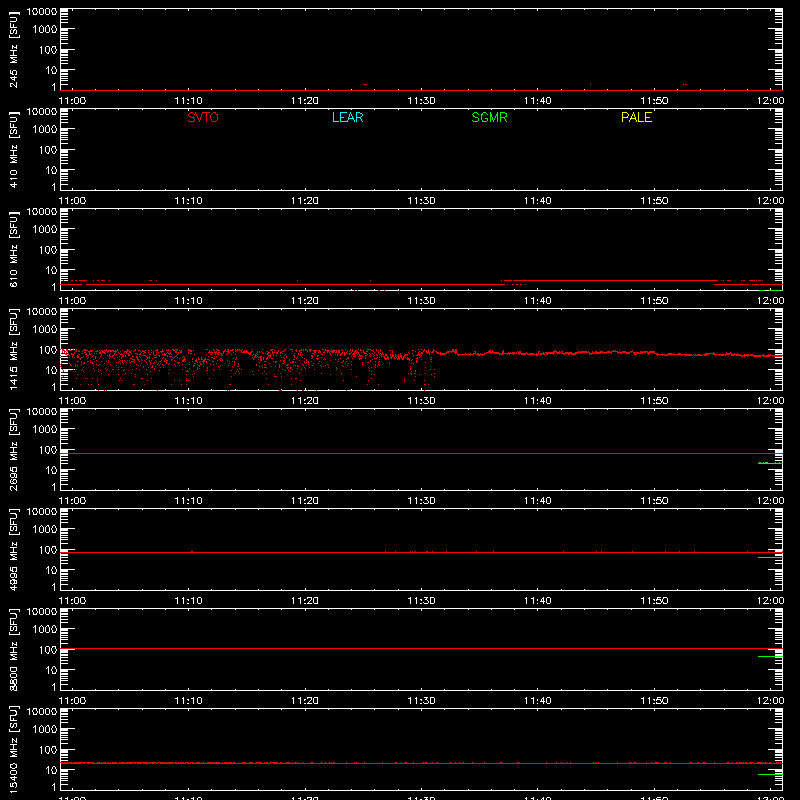Click 11:50 tick label under 2695 MHz panel
This screenshot has width=800, height=800.
654,501
